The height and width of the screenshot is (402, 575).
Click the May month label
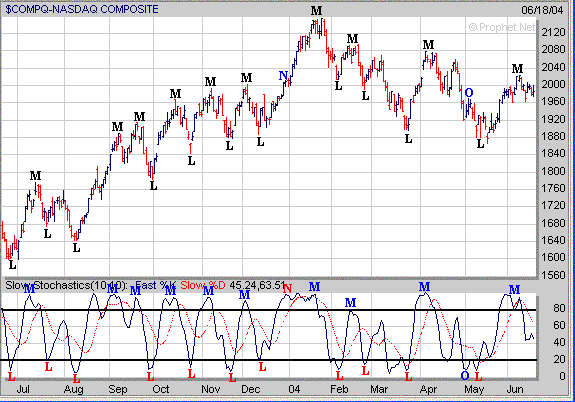point(474,390)
